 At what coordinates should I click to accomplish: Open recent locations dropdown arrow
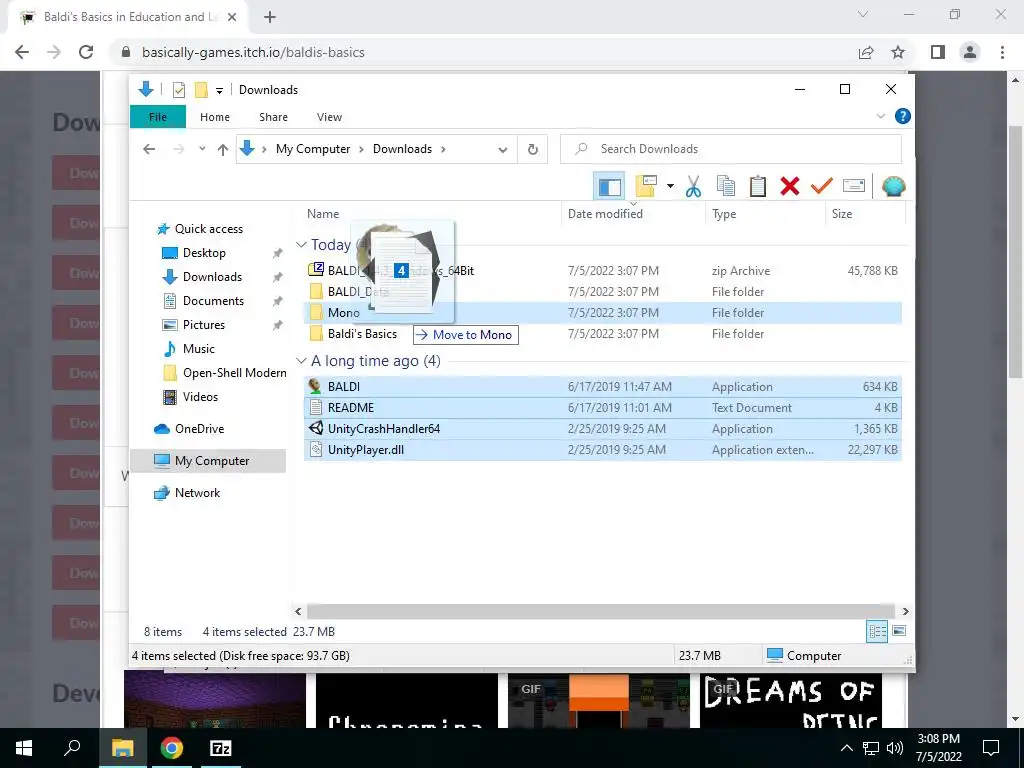tap(202, 149)
